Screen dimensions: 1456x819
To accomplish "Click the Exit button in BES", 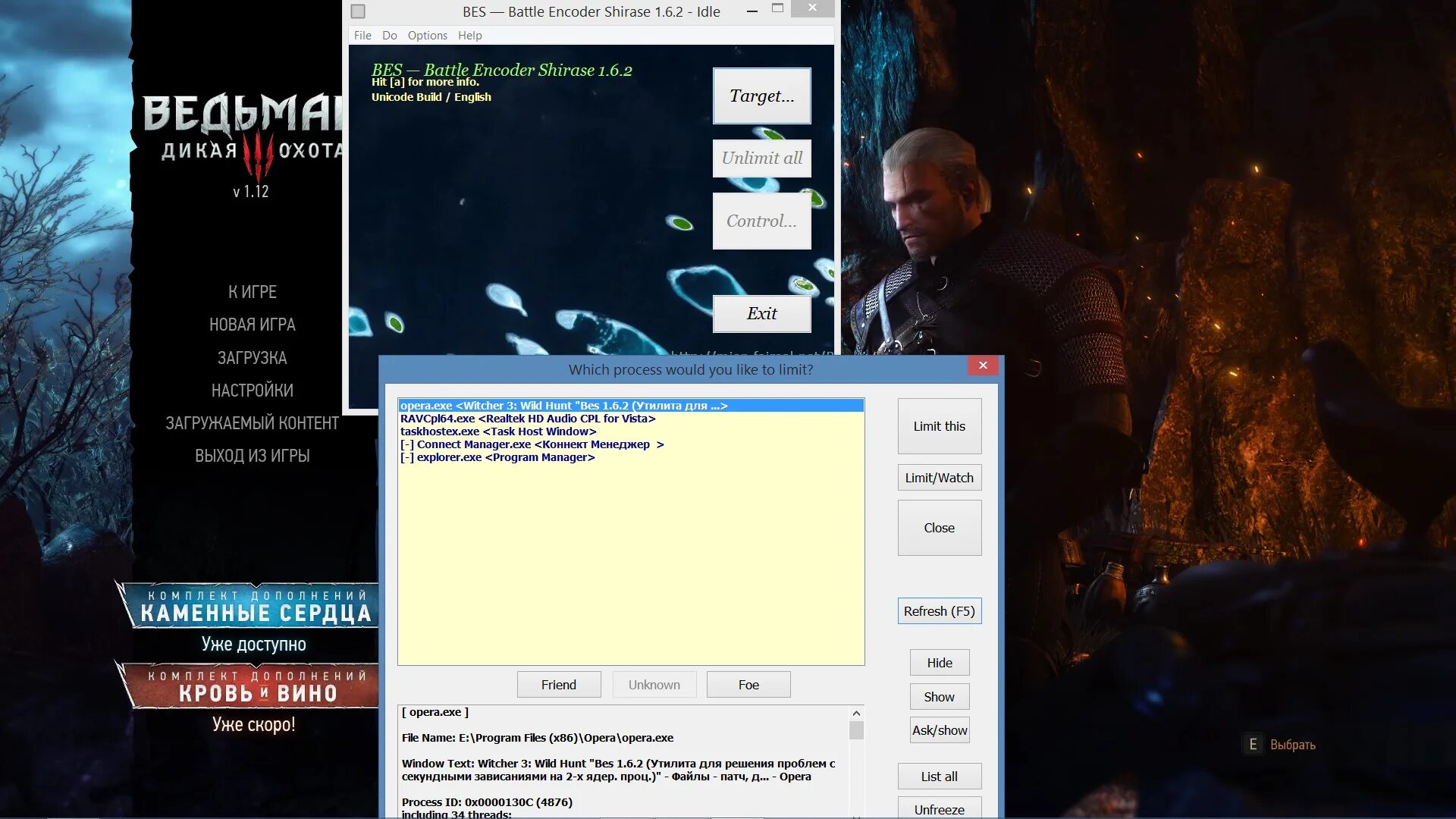I will pyautogui.click(x=761, y=313).
